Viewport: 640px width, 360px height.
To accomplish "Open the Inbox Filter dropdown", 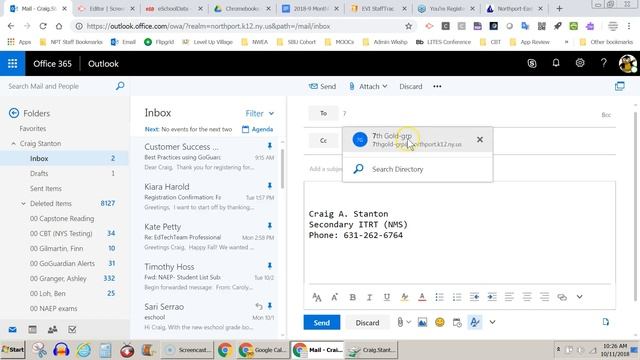I will (x=260, y=113).
